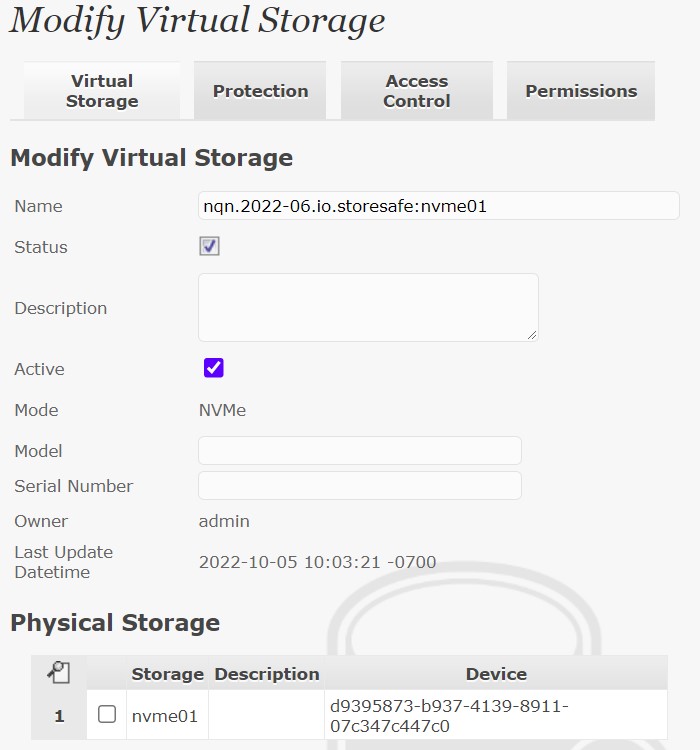The image size is (700, 750).
Task: Click the Serial Number input field
Action: coord(360,486)
